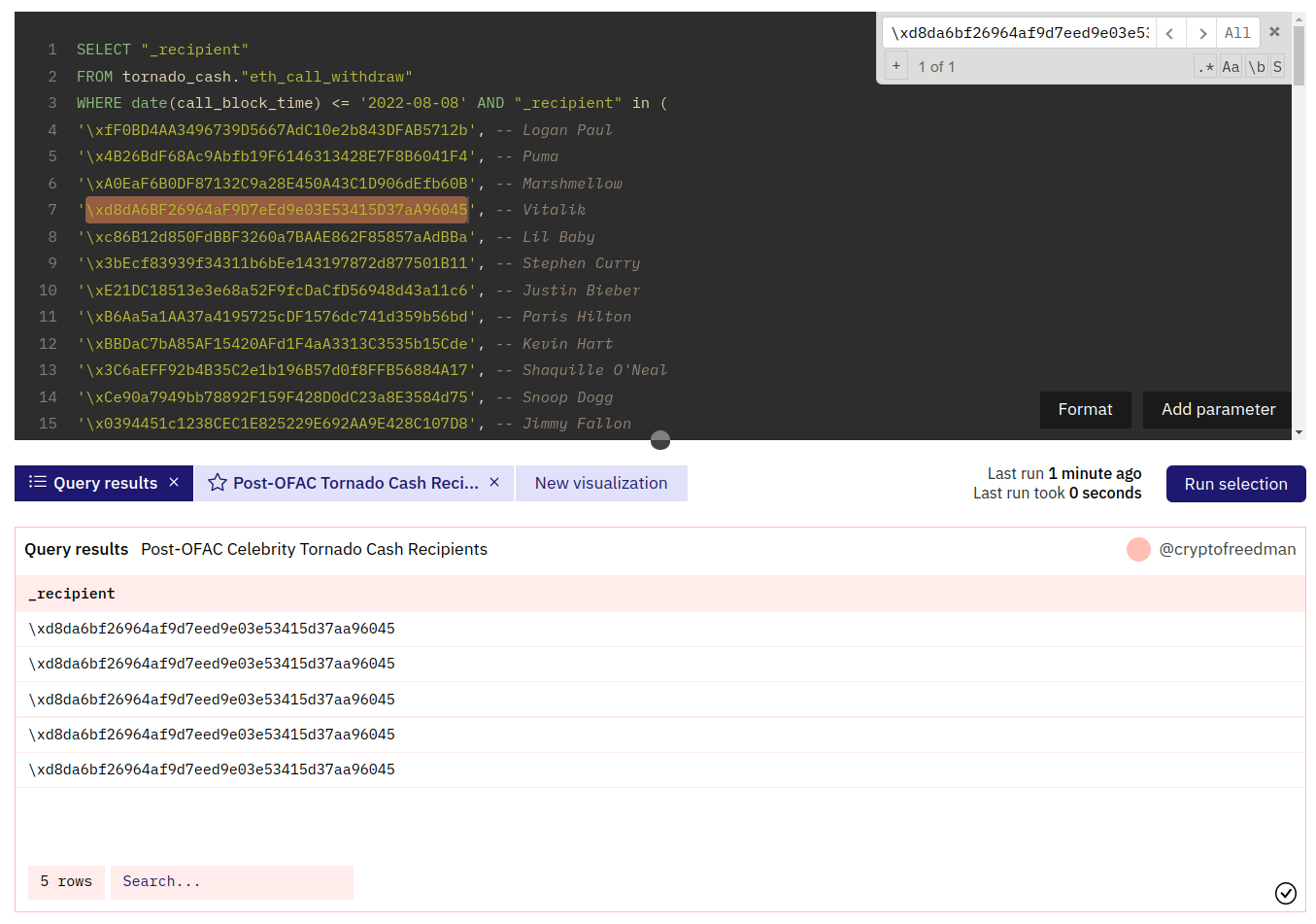Expand the replace field with plus button
Screen dimensions: 1316x924
click(x=895, y=66)
